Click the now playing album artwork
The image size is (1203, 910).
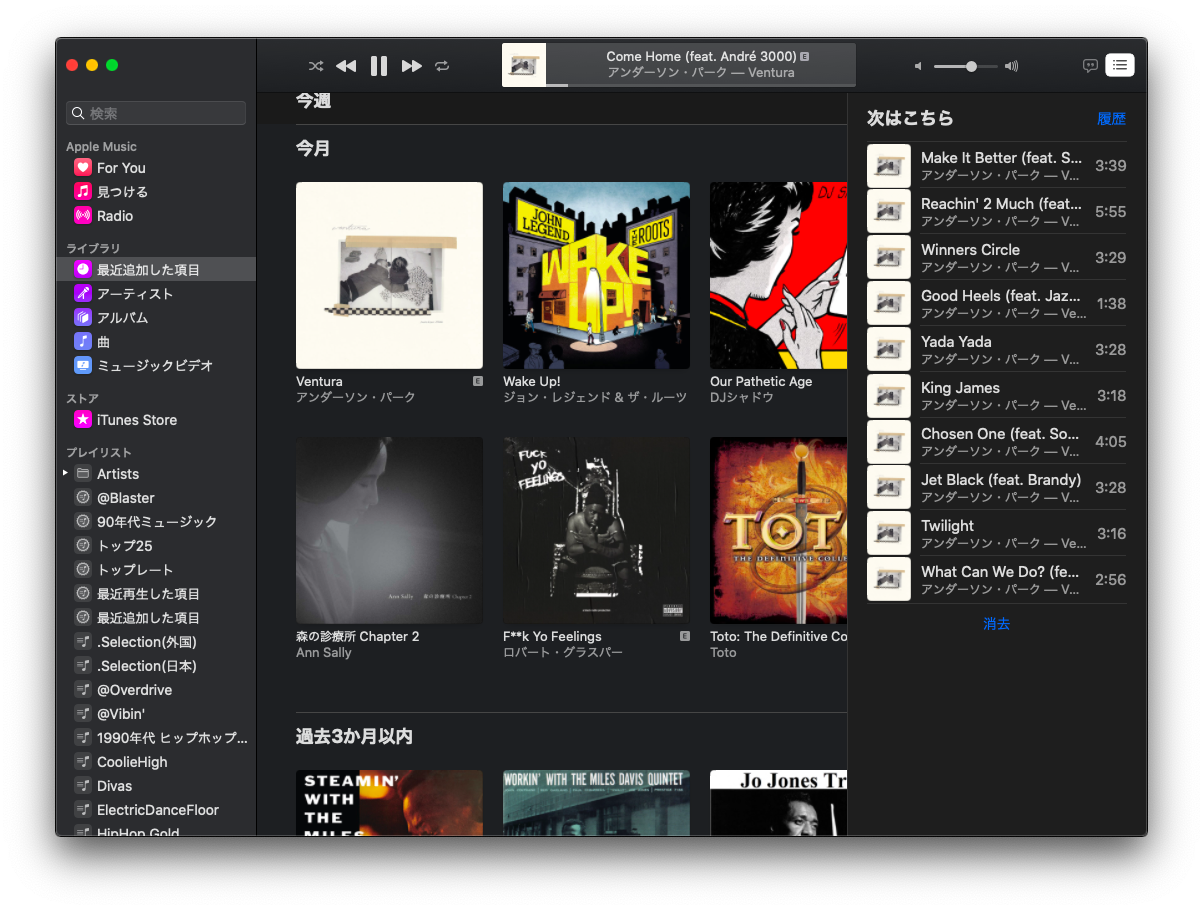pos(524,65)
